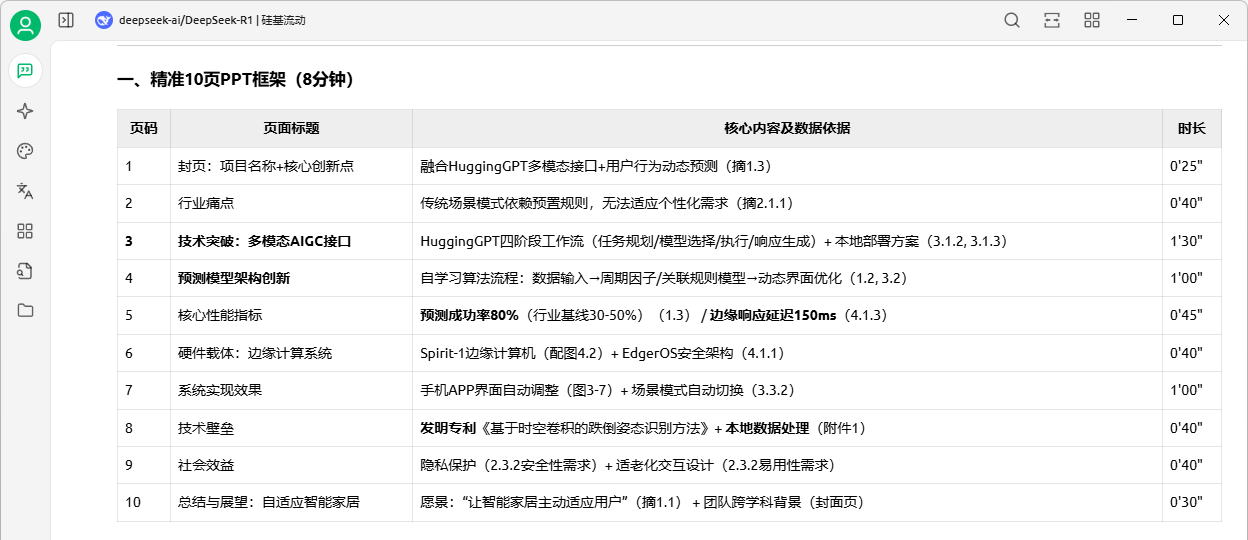Screen dimensions: 1248x540
Task: Open the palette painting icon
Action: tap(26, 151)
